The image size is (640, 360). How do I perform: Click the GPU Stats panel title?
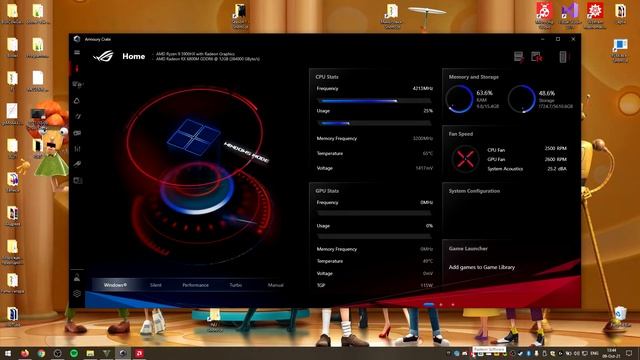[x=327, y=191]
